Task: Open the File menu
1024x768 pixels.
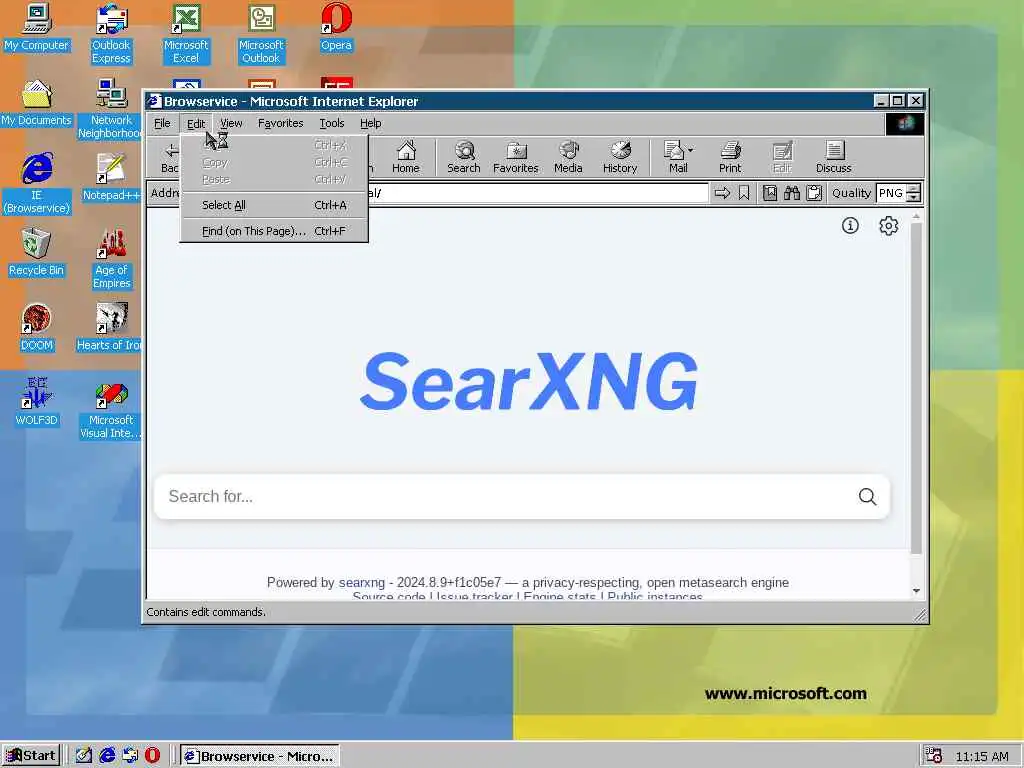Action: (162, 123)
